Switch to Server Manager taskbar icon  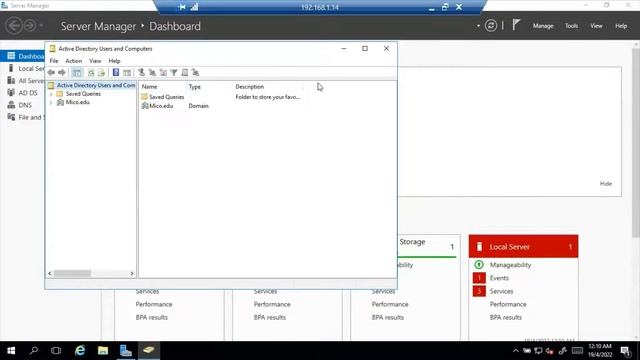126,351
